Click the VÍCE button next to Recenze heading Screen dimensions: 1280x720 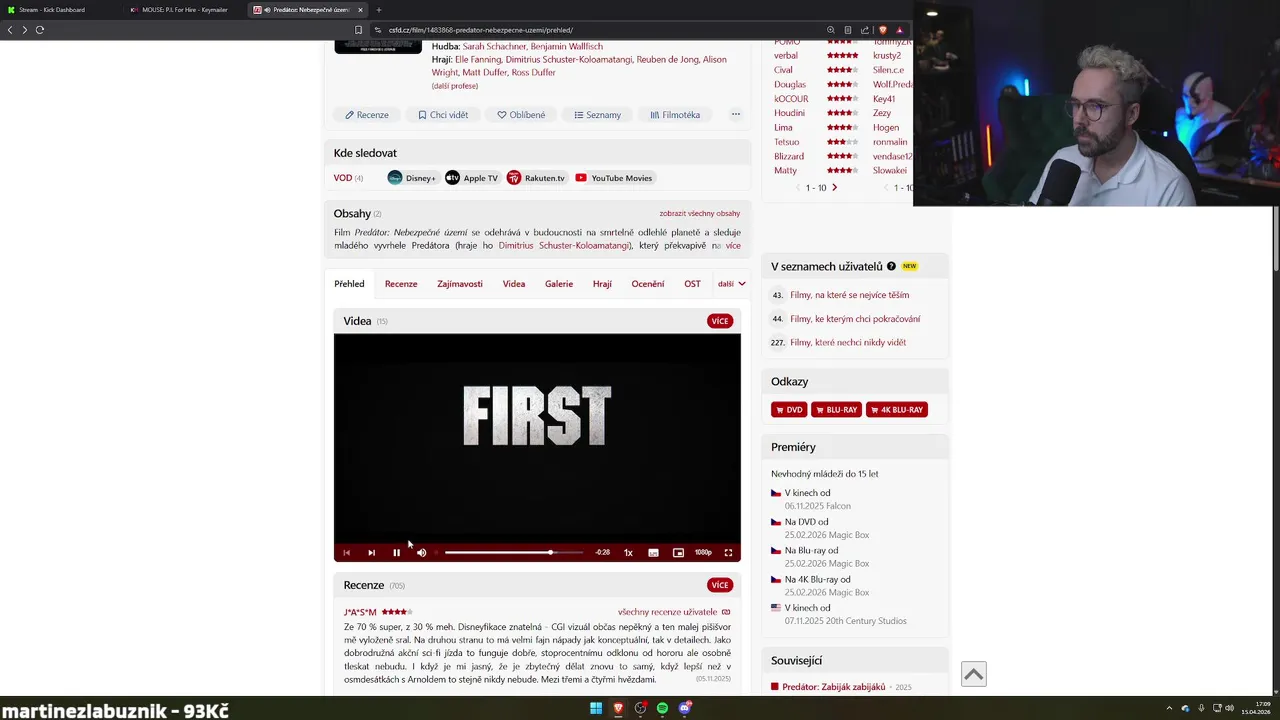point(720,585)
